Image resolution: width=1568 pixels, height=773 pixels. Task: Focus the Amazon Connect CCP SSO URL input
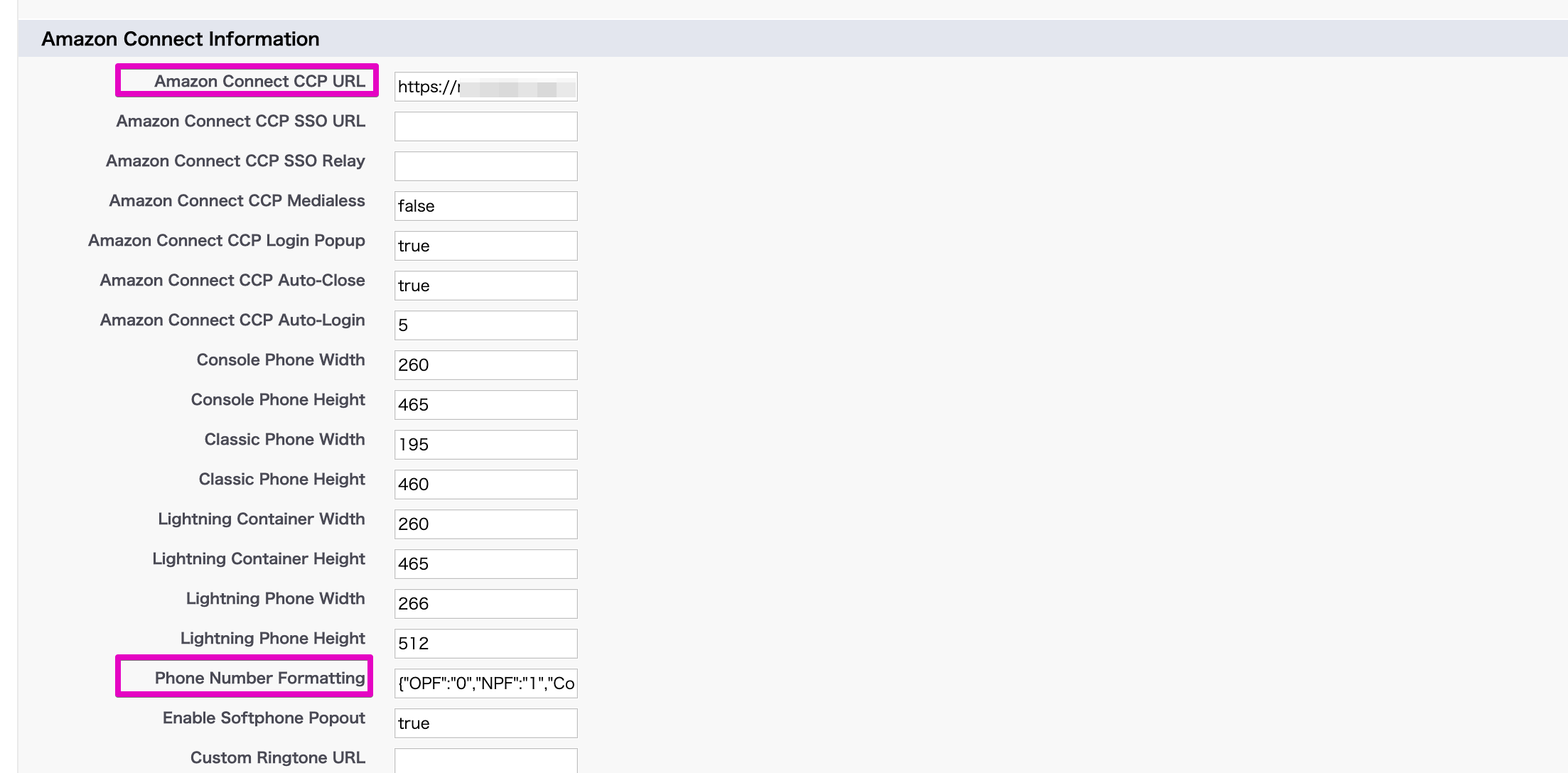pos(486,126)
